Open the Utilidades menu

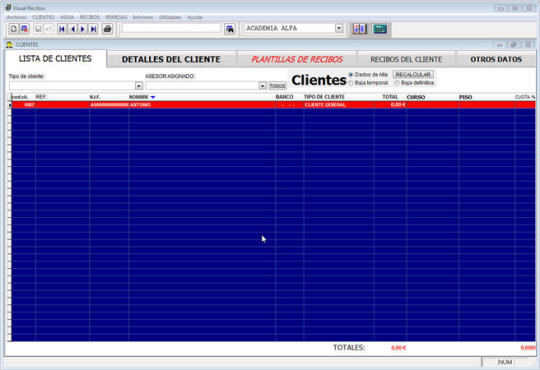170,17
